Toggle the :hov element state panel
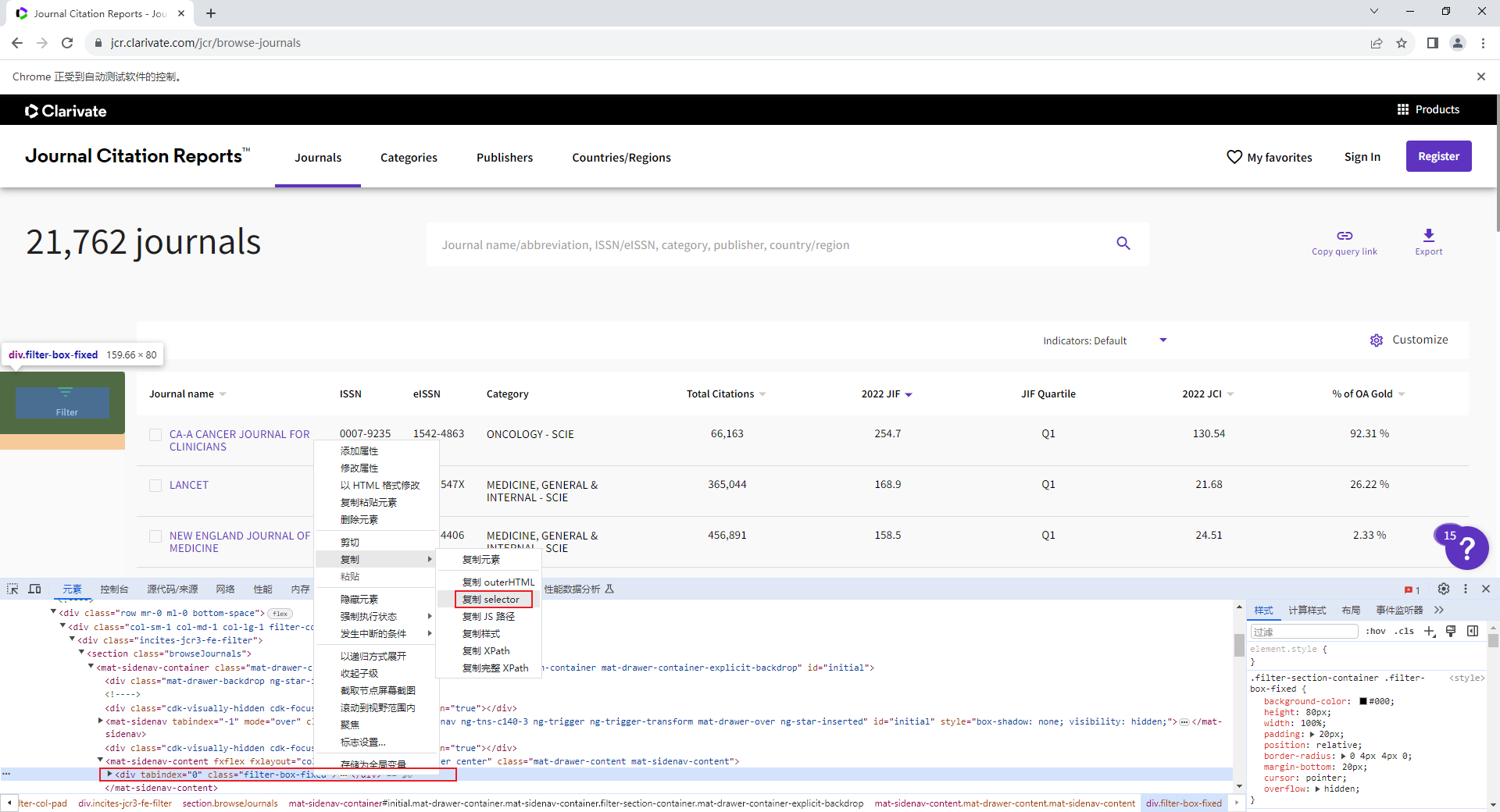 pyautogui.click(x=1375, y=631)
